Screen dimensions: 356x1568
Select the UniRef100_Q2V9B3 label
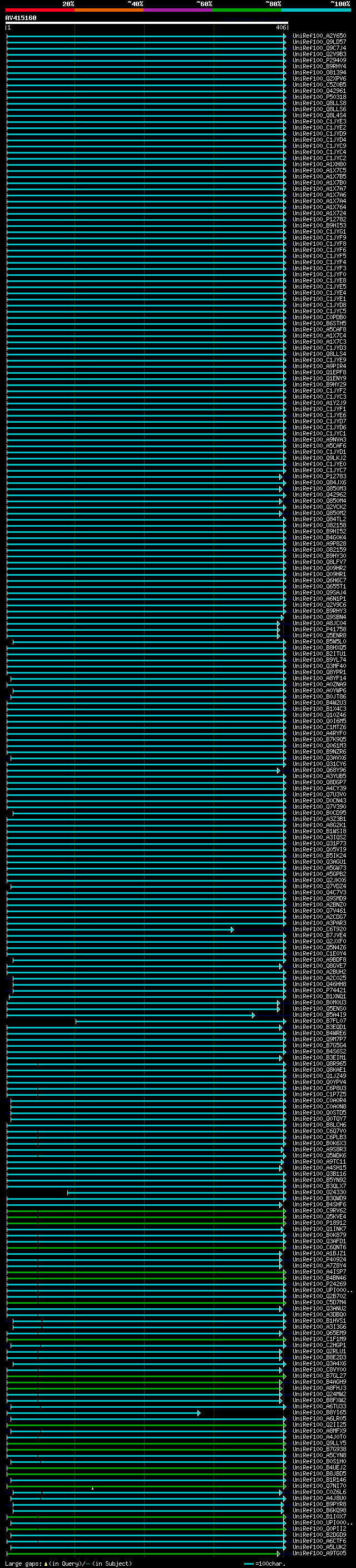click(x=319, y=54)
